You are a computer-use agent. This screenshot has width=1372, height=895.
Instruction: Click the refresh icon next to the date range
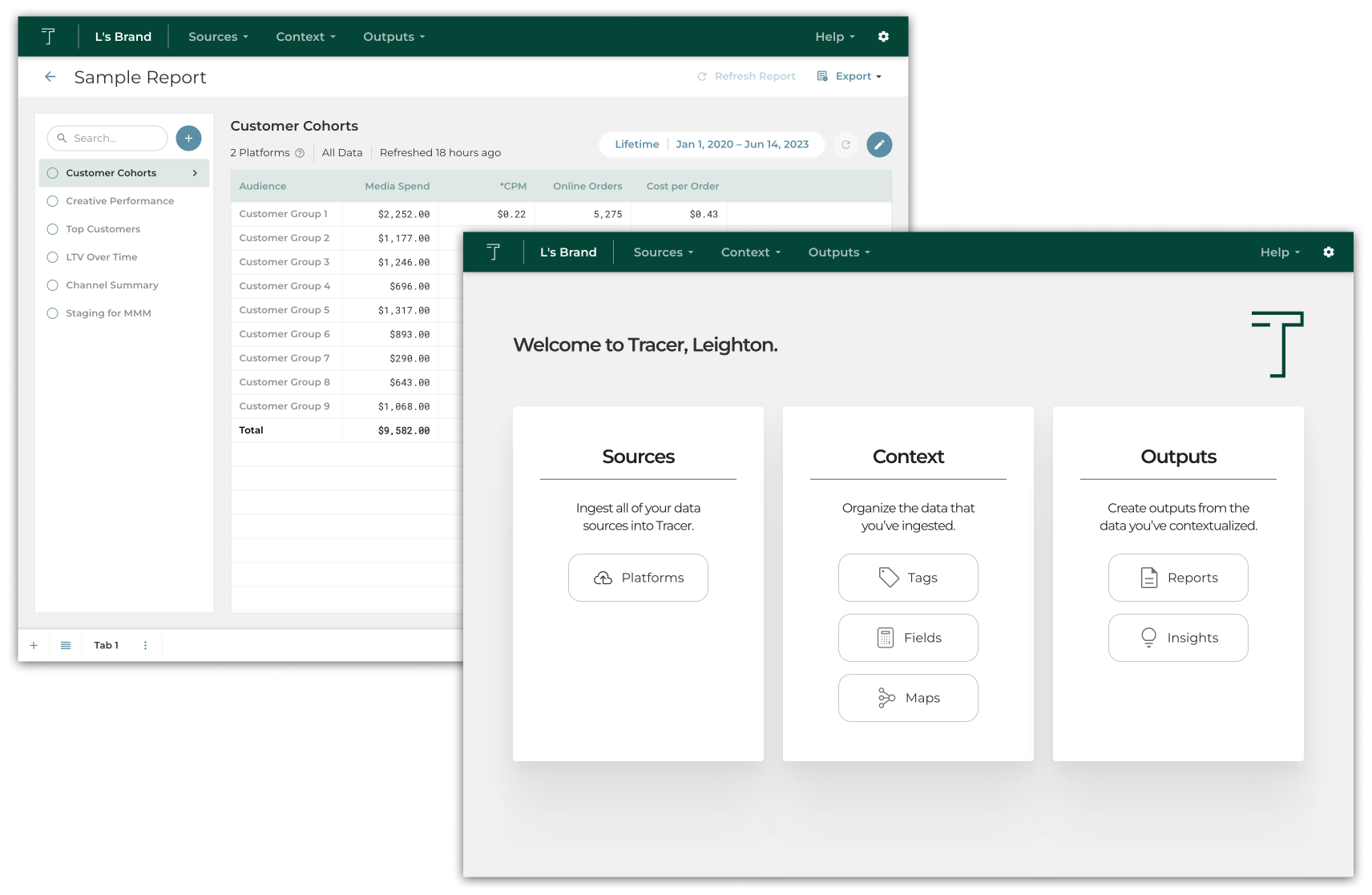click(x=845, y=144)
